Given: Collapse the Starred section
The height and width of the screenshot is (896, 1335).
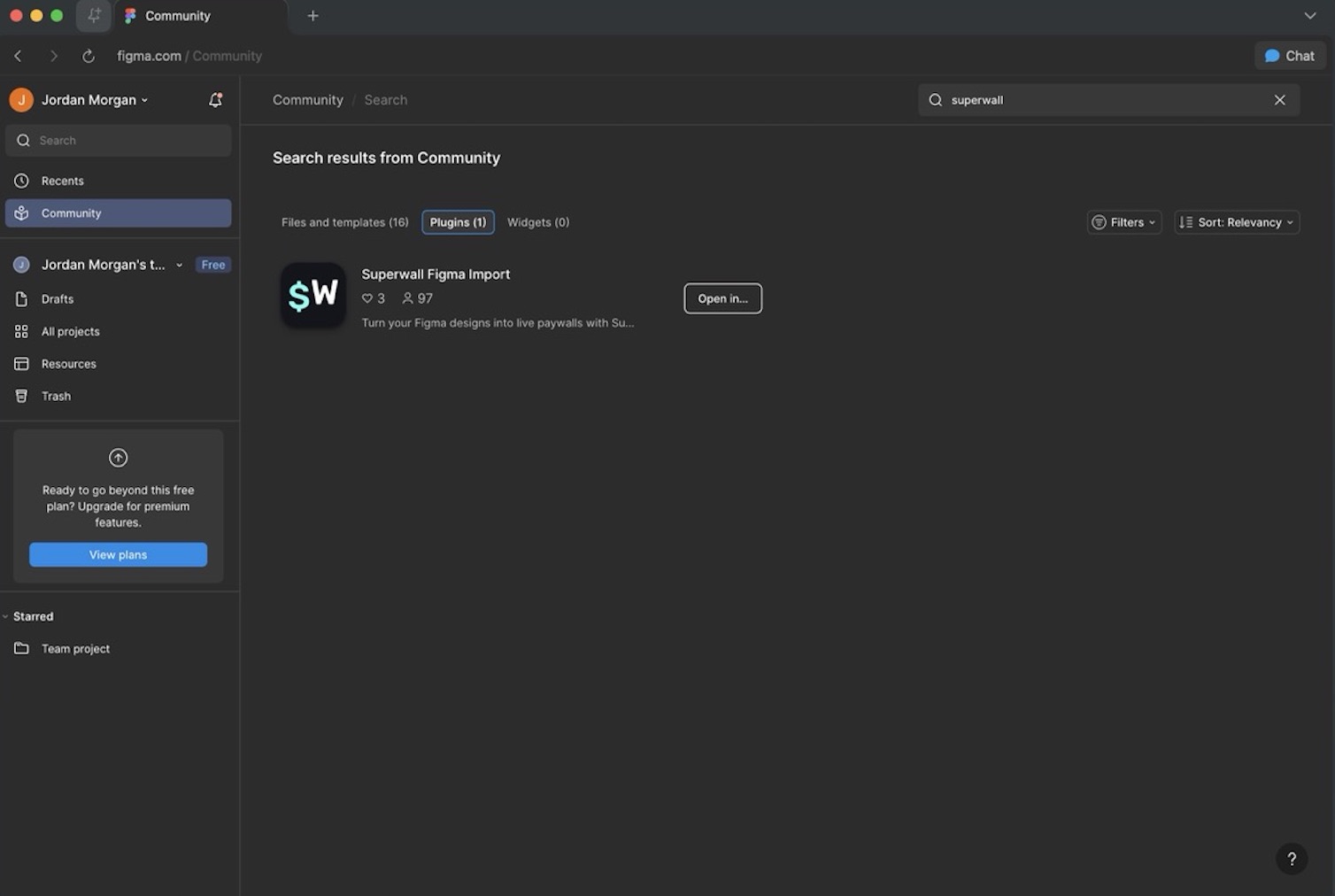Looking at the screenshot, I should tap(6, 616).
